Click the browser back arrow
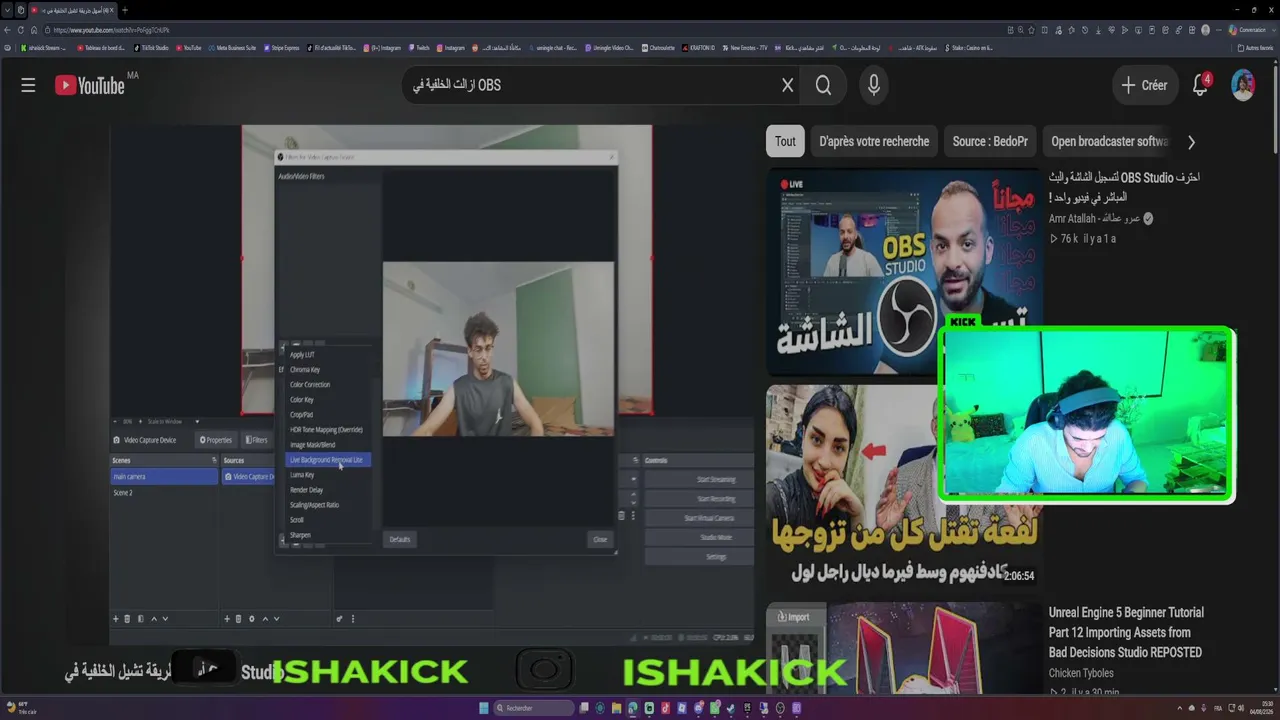The width and height of the screenshot is (1280, 720). point(9,30)
